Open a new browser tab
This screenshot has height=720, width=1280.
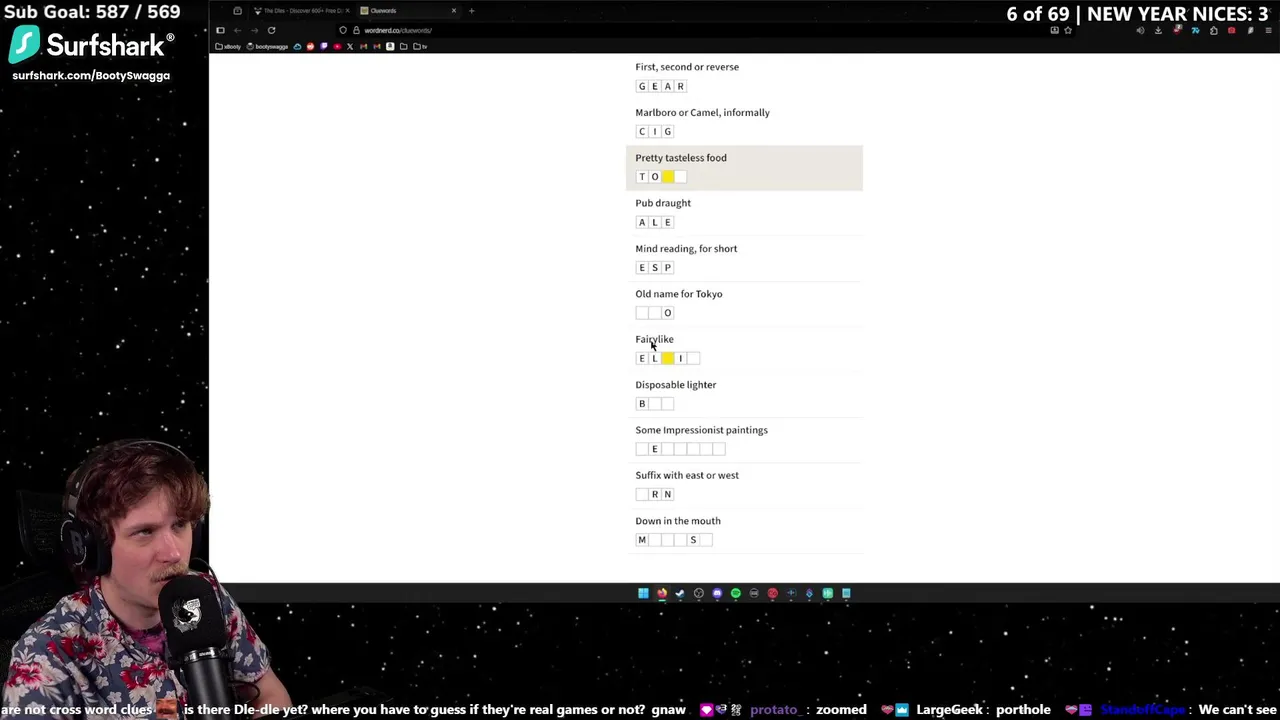[x=471, y=11]
